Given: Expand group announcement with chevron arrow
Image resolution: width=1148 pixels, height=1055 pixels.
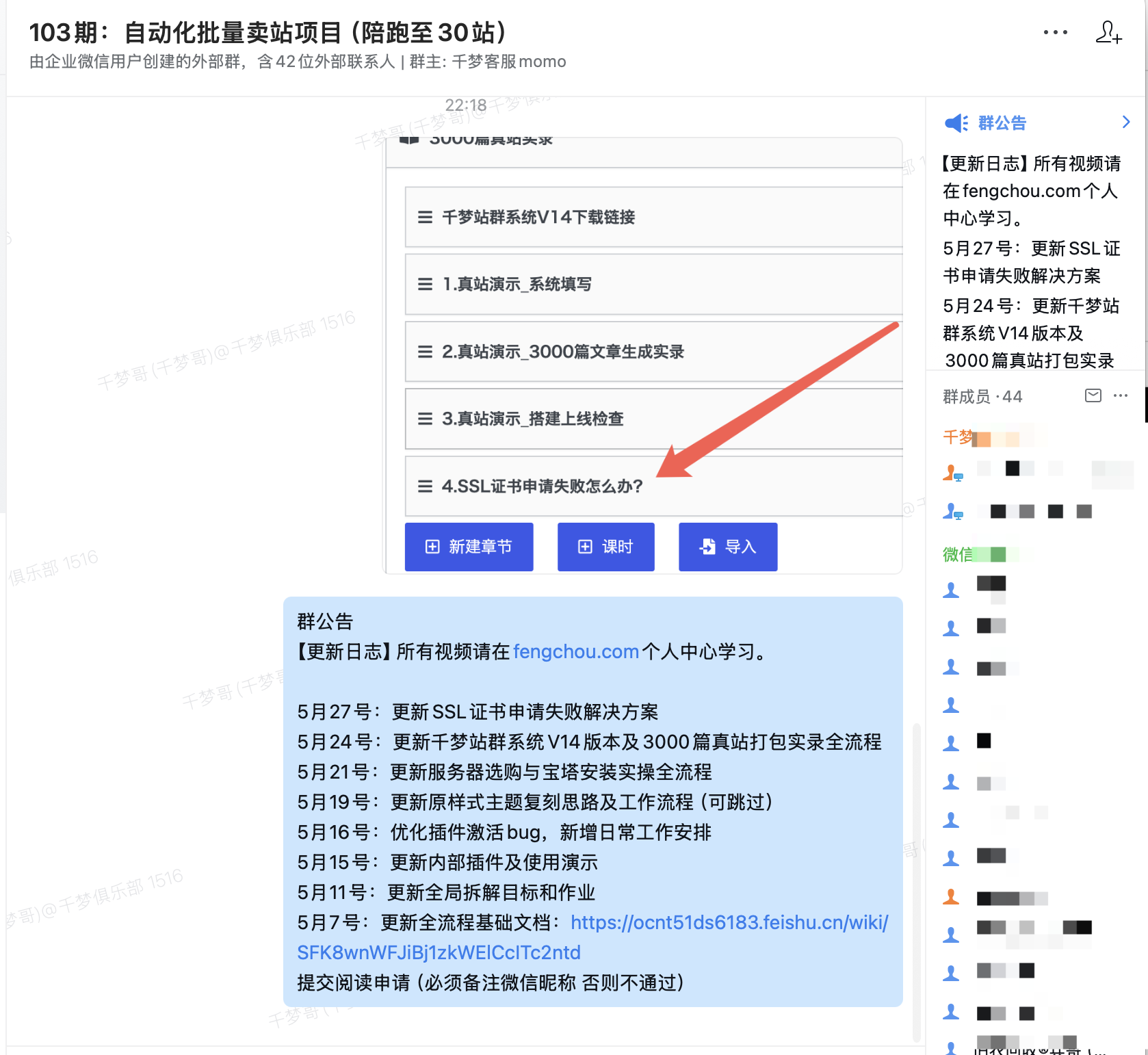Looking at the screenshot, I should pyautogui.click(x=1126, y=122).
